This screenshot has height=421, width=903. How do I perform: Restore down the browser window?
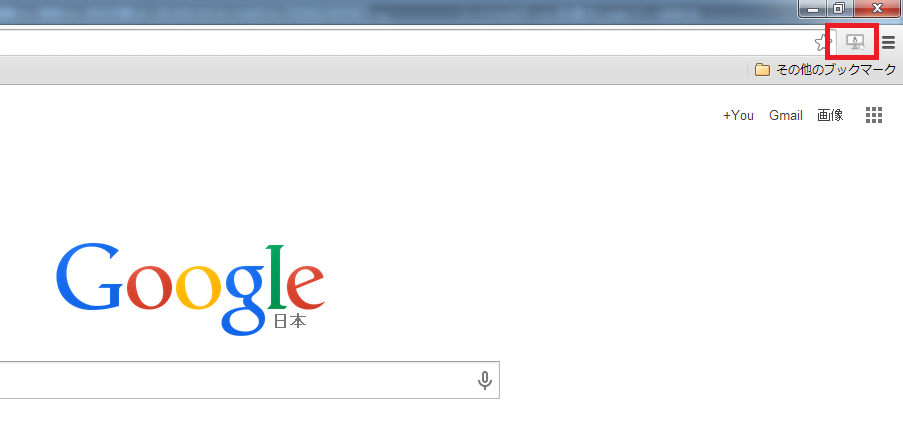point(840,8)
